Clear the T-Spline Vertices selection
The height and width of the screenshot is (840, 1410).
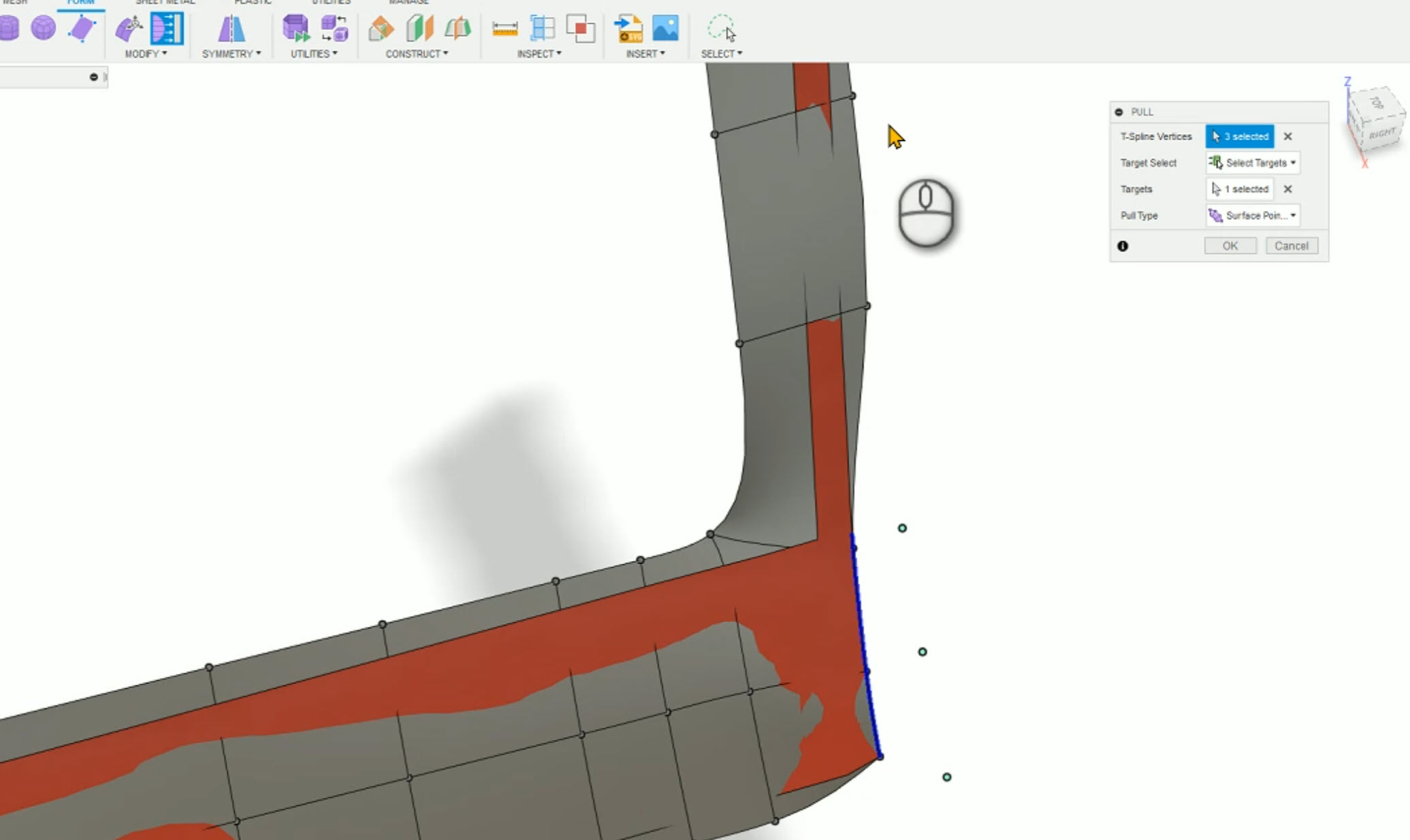click(1287, 136)
